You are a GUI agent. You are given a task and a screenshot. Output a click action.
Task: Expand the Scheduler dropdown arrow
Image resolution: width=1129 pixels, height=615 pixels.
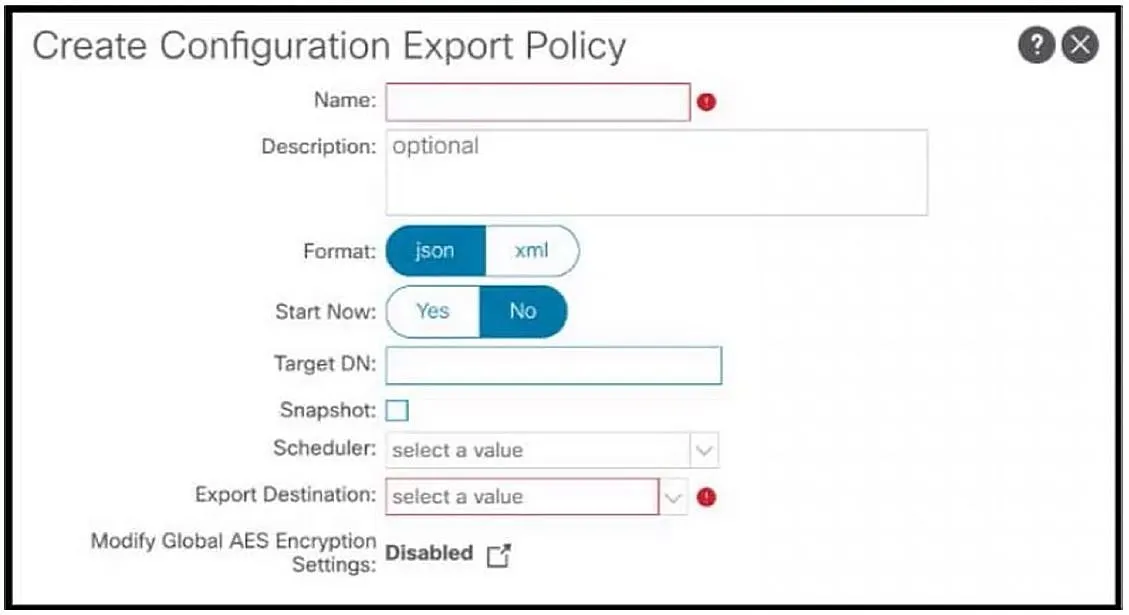pos(704,451)
